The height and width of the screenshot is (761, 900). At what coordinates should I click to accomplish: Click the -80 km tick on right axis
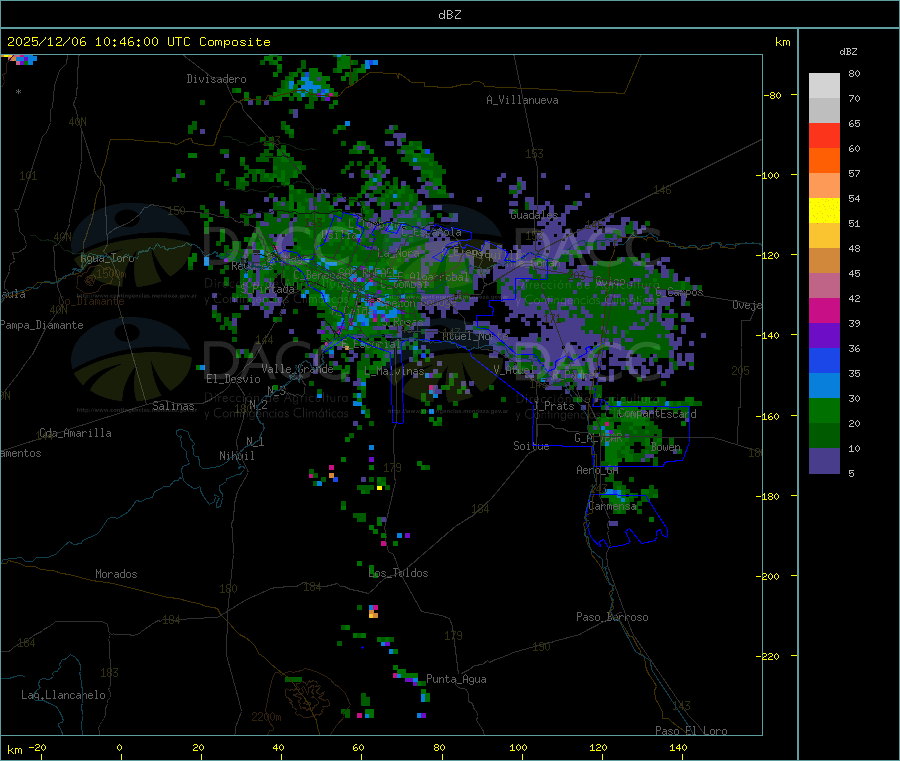(773, 95)
